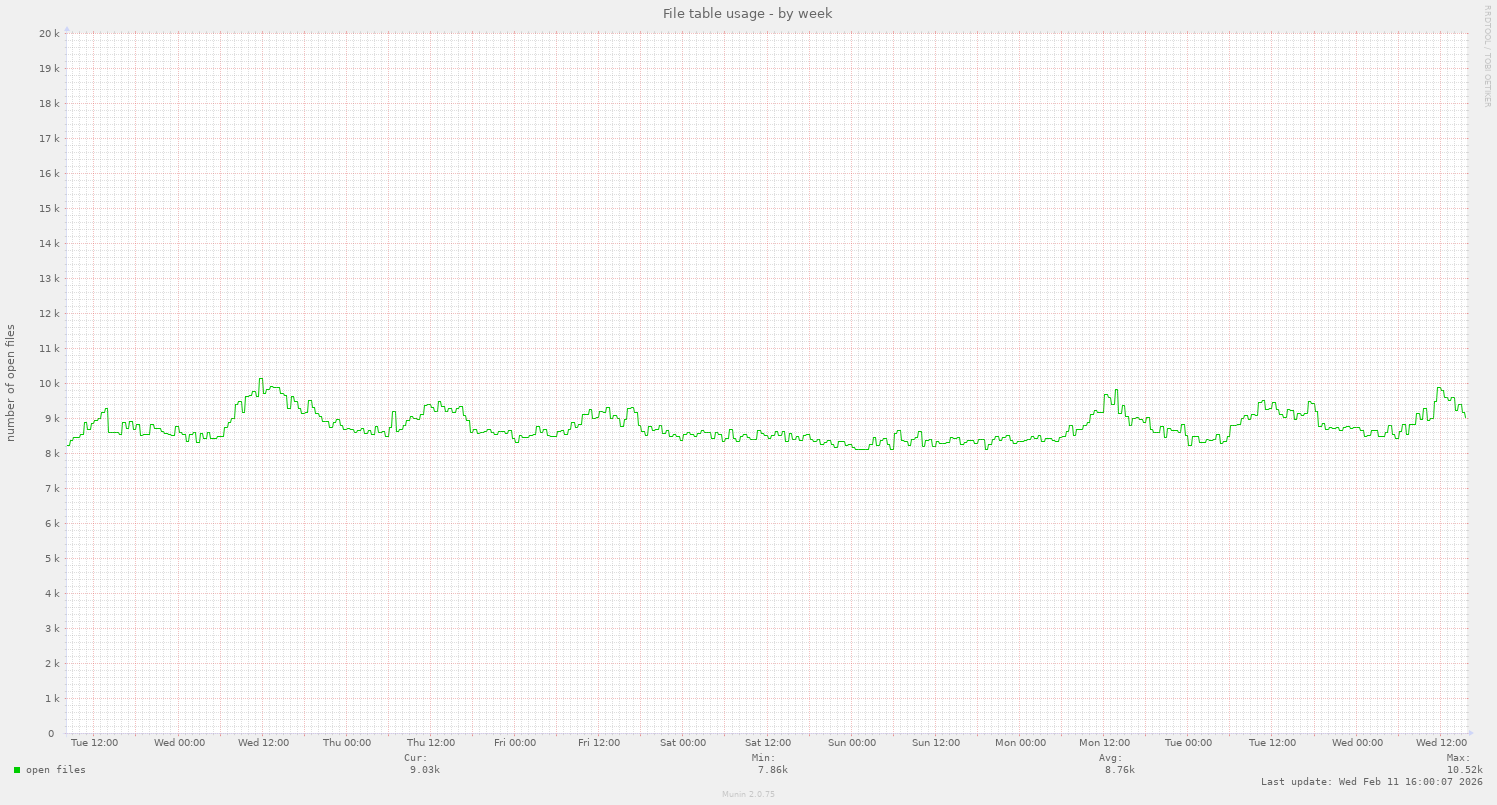This screenshot has width=1497, height=805.
Task: Select the "Min: 7.86k" statistic
Action: click(x=766, y=763)
